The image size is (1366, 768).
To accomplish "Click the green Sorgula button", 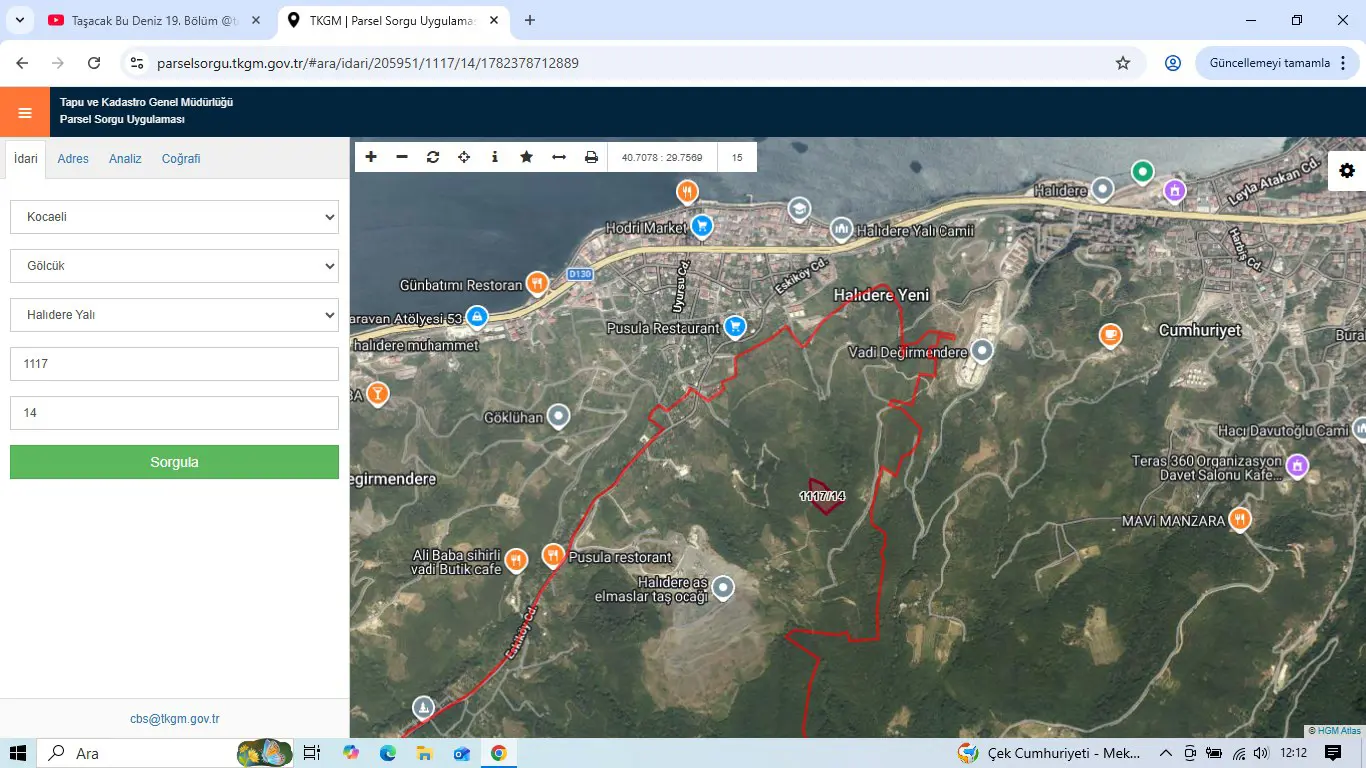I will [174, 462].
